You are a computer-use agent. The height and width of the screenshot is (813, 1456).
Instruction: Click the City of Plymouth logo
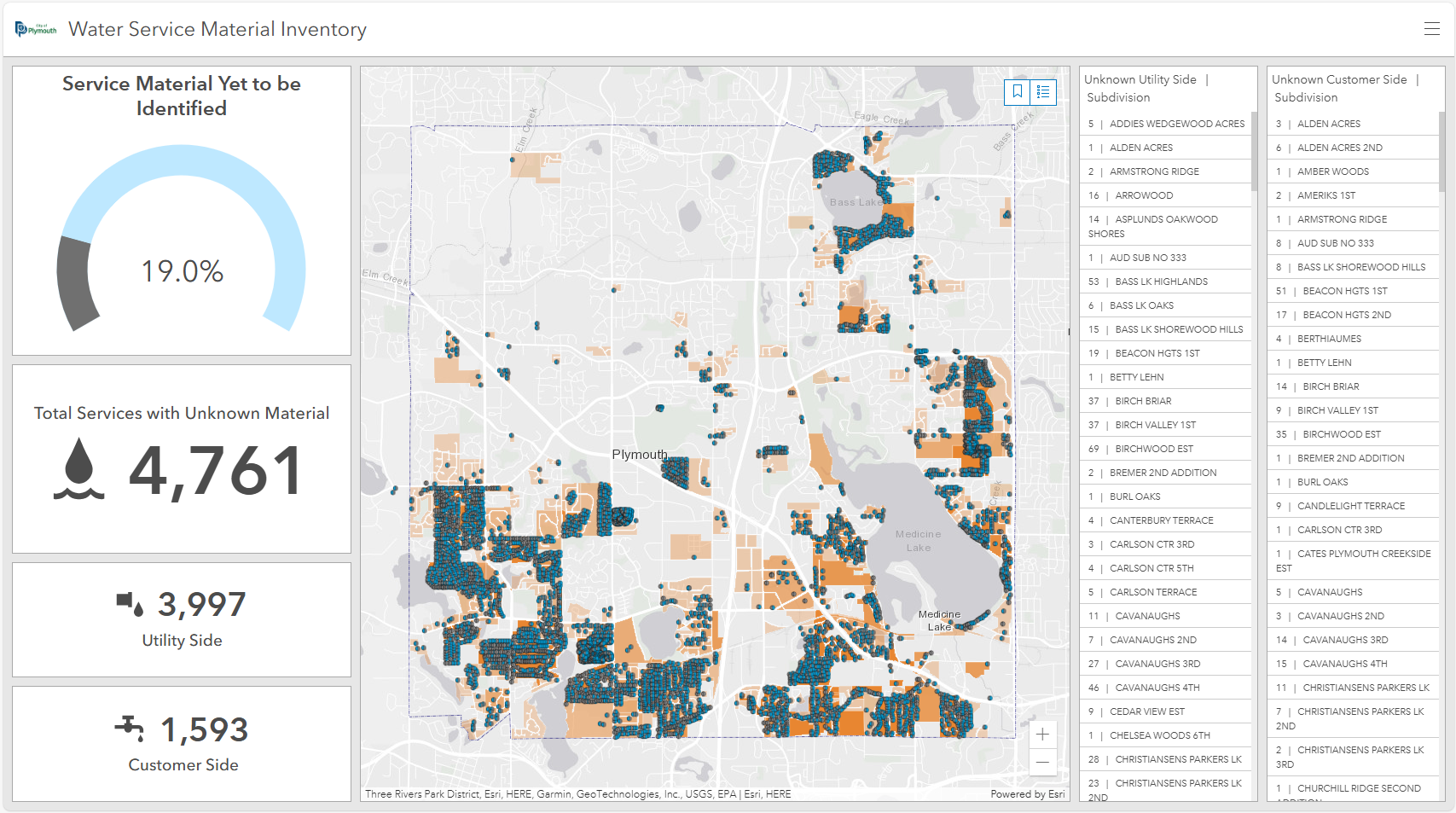pyautogui.click(x=36, y=30)
